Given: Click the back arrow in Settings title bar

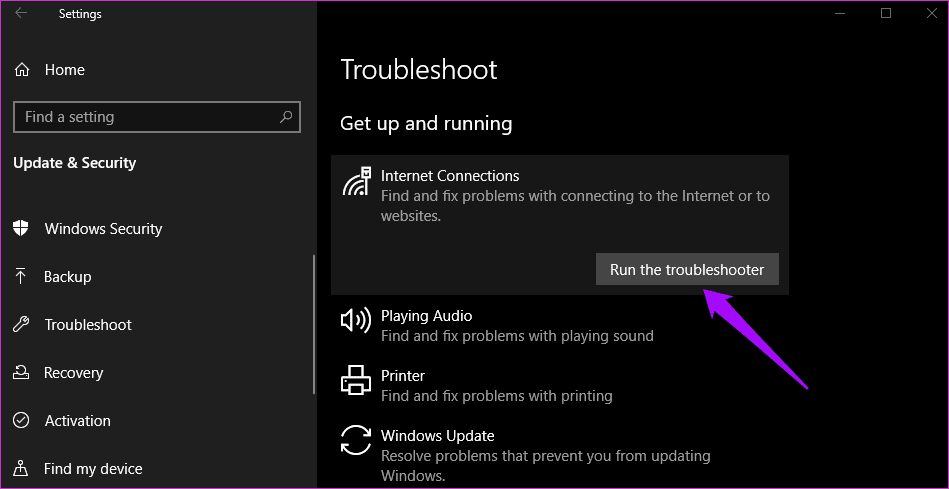Looking at the screenshot, I should (21, 13).
